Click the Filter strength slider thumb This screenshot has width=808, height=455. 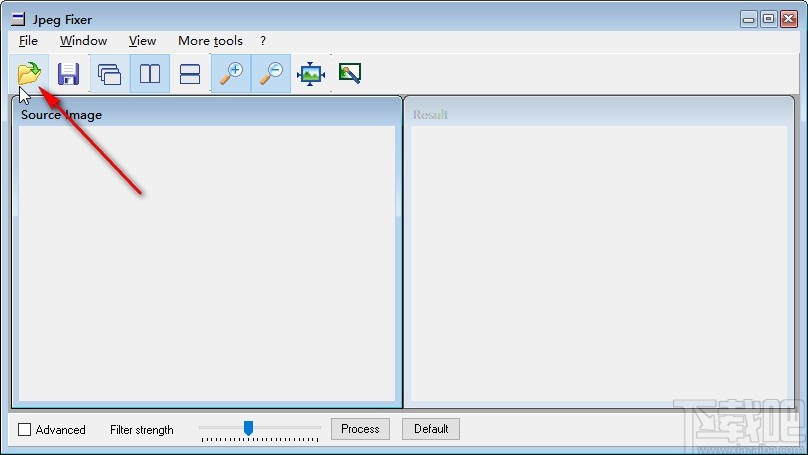[248, 428]
